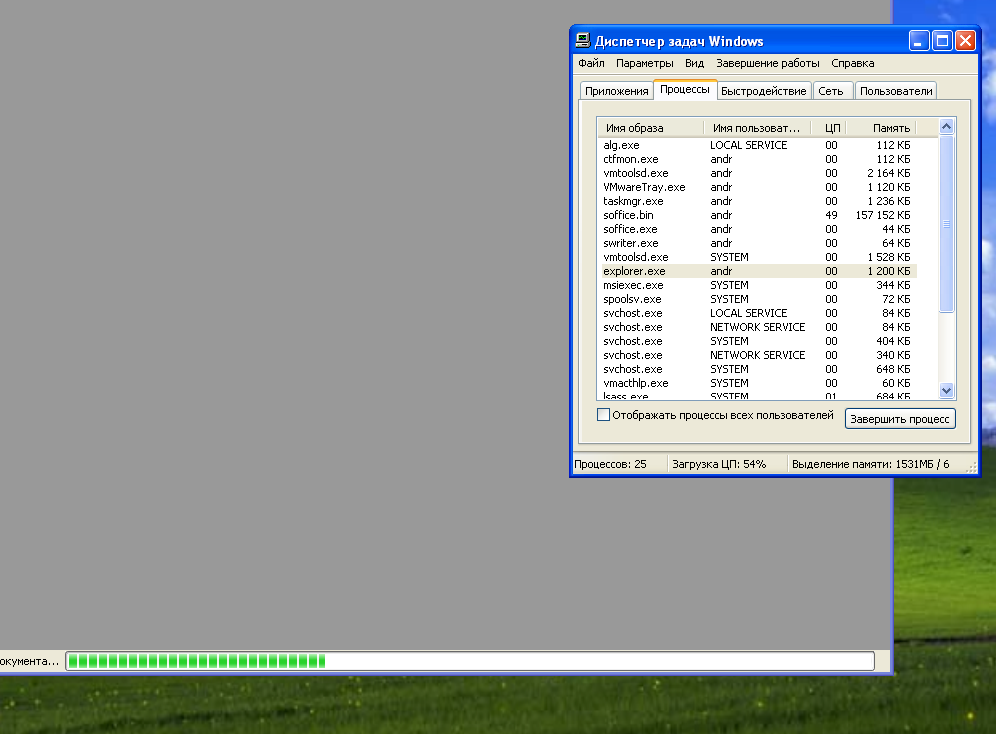Click the 157 152 КБ memory value

click(883, 215)
